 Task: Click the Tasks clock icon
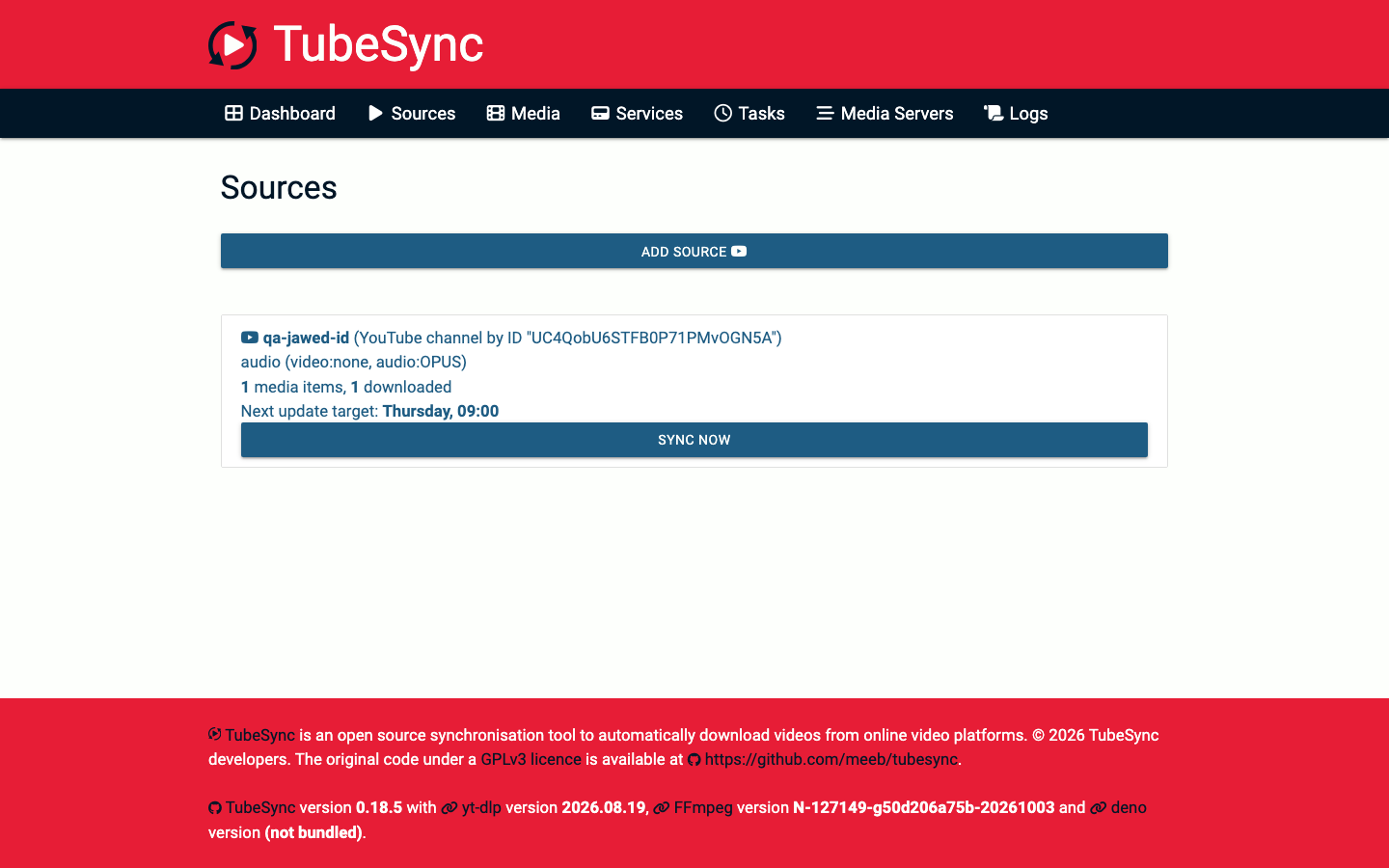(722, 113)
